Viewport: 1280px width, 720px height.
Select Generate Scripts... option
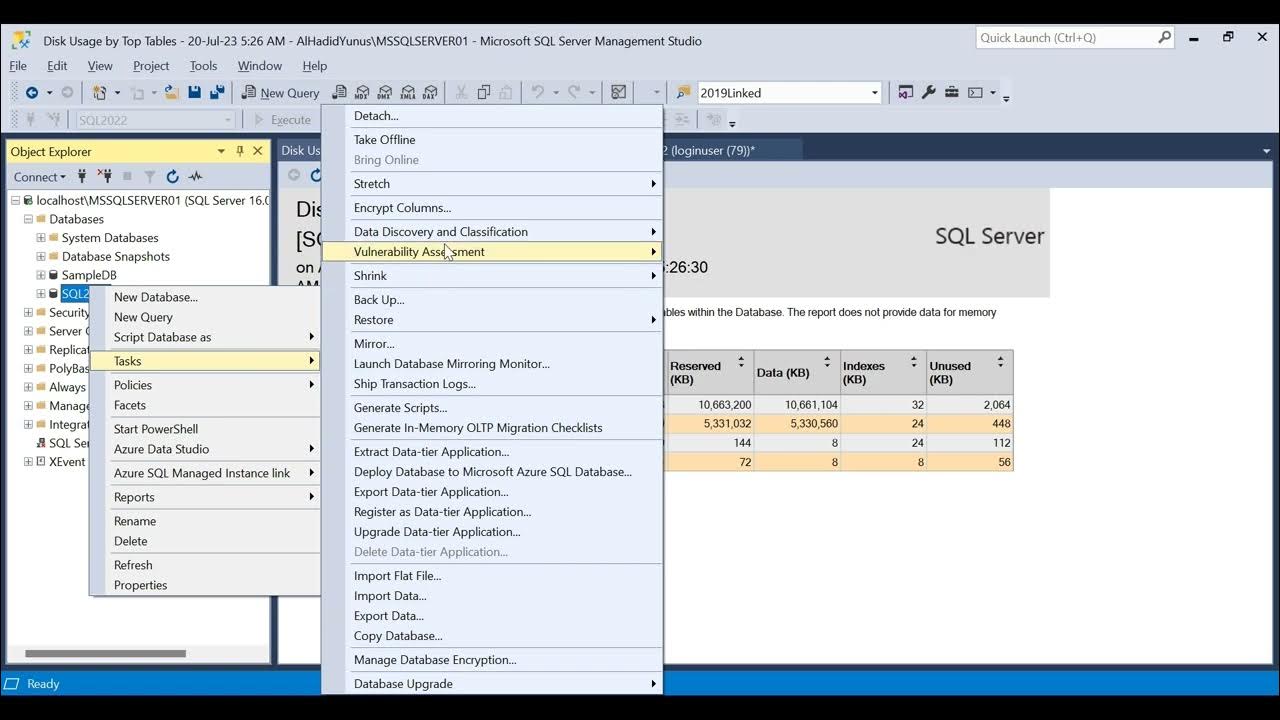pos(492,408)
